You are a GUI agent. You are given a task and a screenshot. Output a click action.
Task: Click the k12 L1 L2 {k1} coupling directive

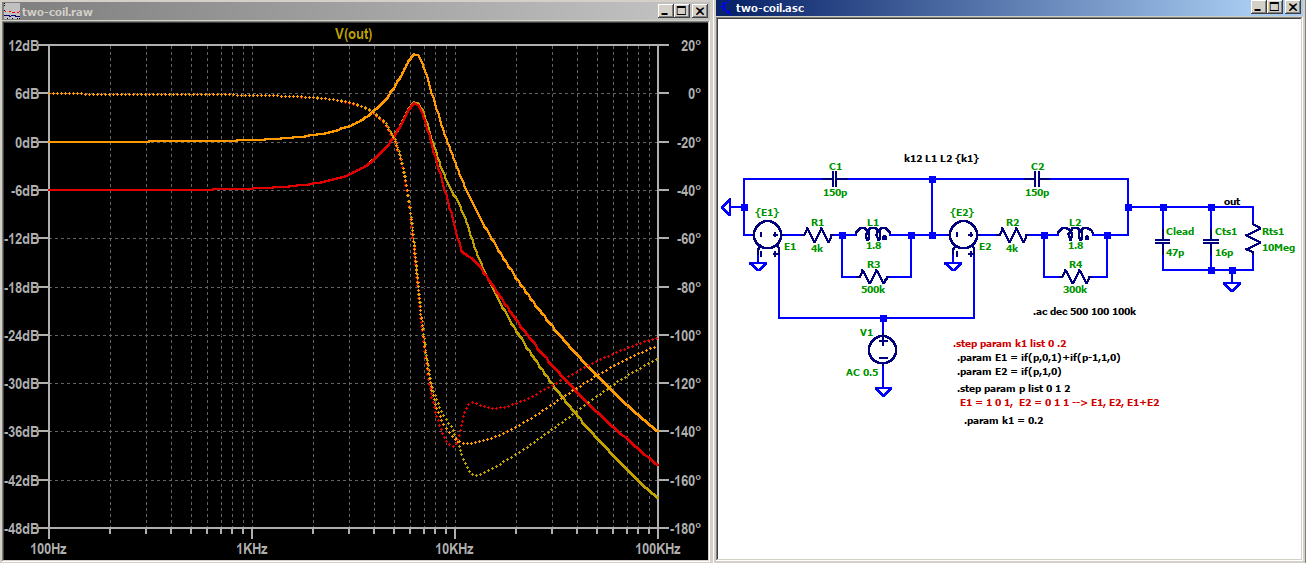point(940,158)
